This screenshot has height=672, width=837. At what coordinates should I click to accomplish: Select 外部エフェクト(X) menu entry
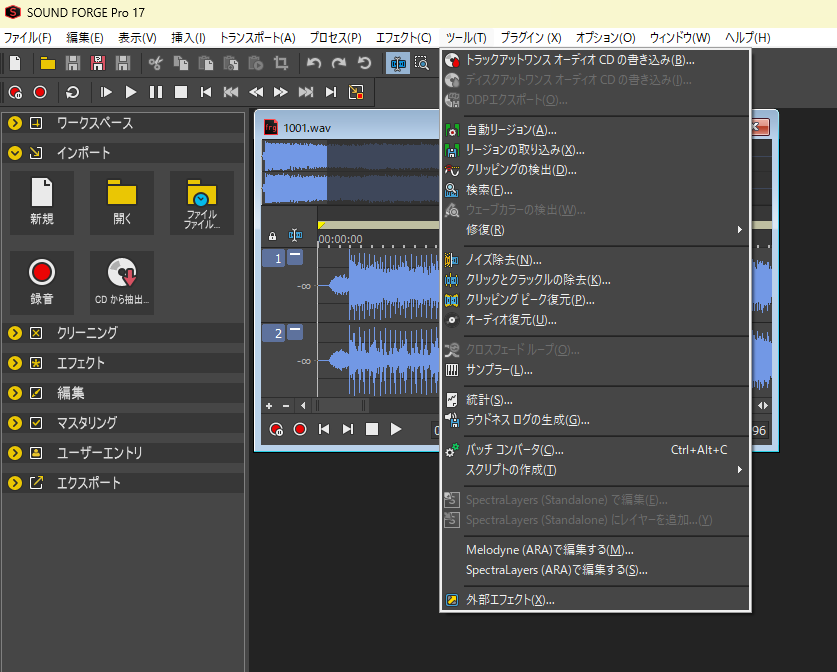(595, 600)
